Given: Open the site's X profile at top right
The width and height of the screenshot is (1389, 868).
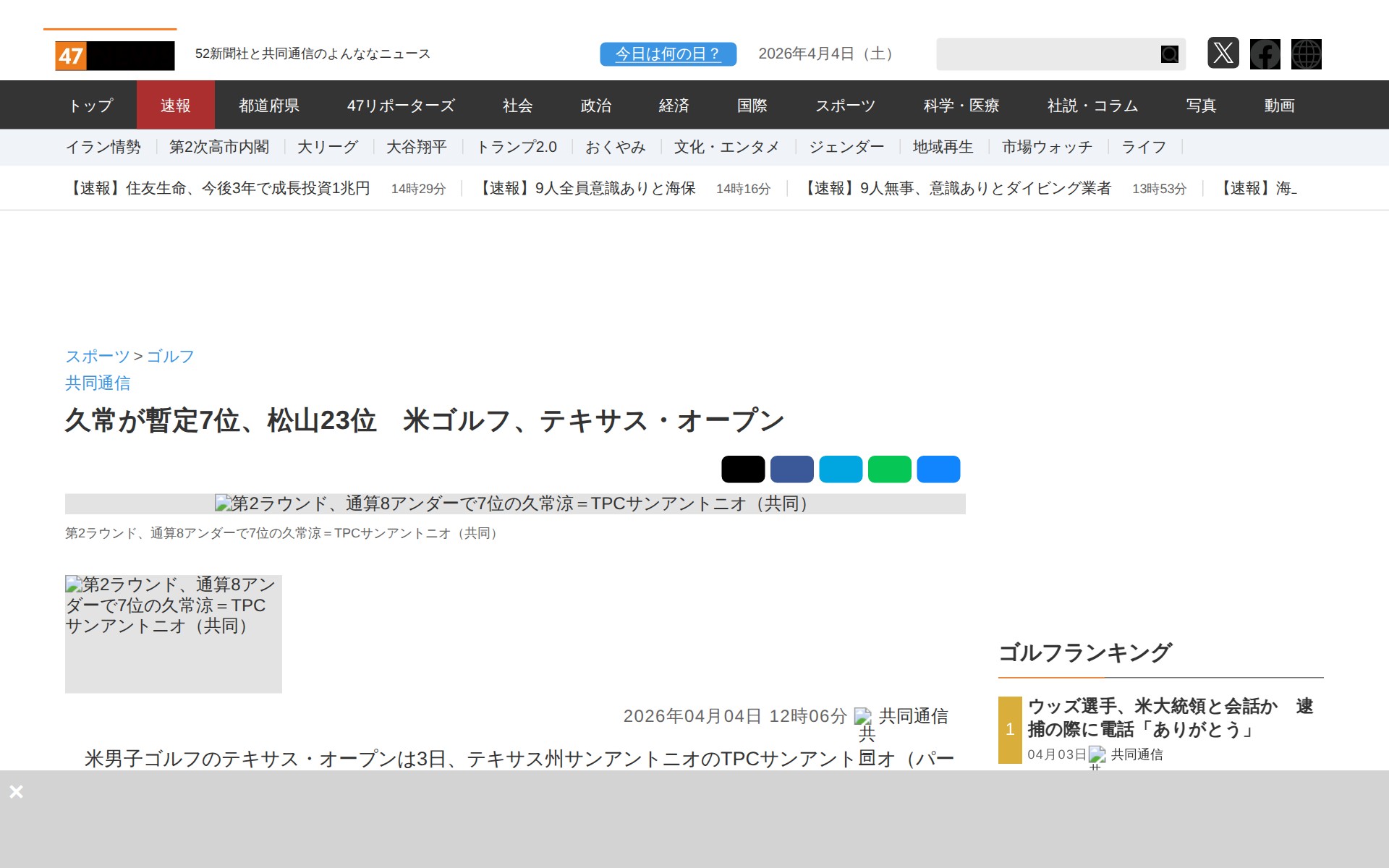Looking at the screenshot, I should pyautogui.click(x=1223, y=54).
